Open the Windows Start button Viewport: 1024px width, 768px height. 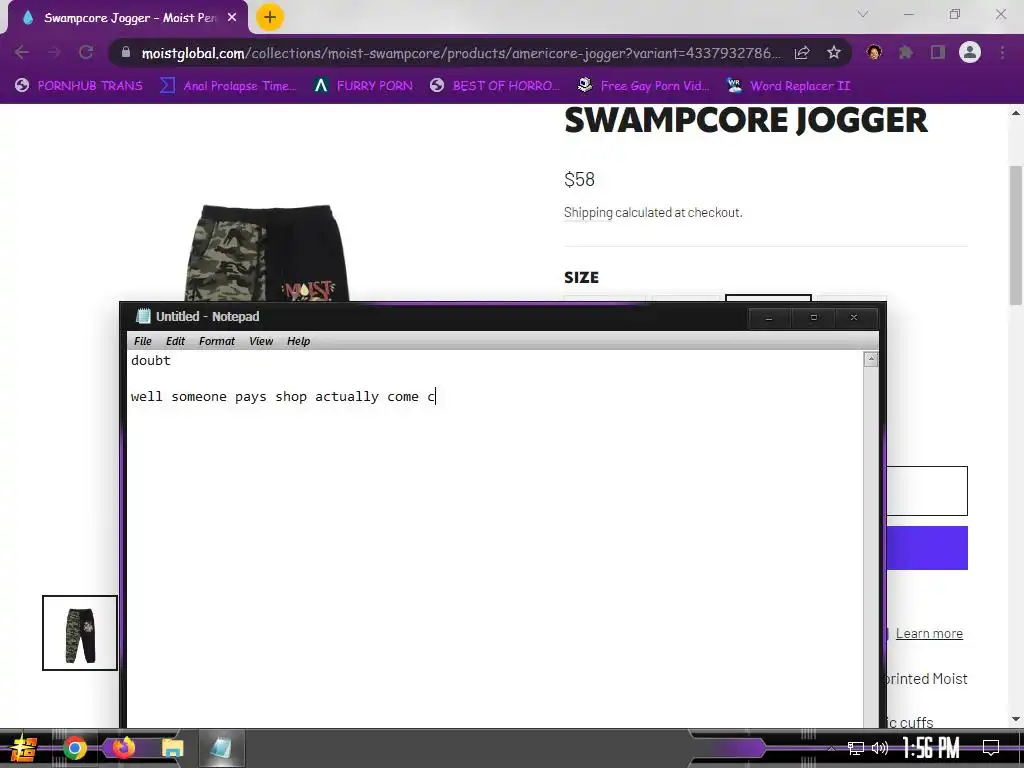23,748
